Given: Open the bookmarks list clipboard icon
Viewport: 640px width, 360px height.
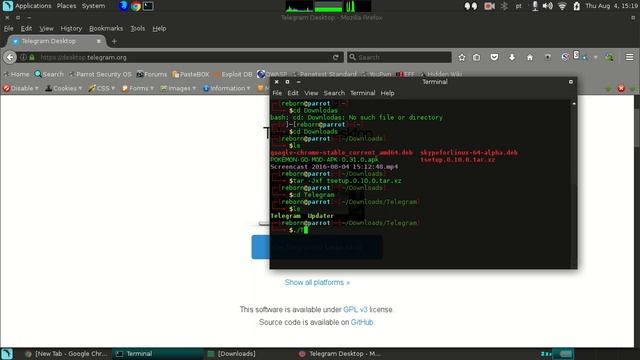Looking at the screenshot, I should pyautogui.click(x=477, y=57).
